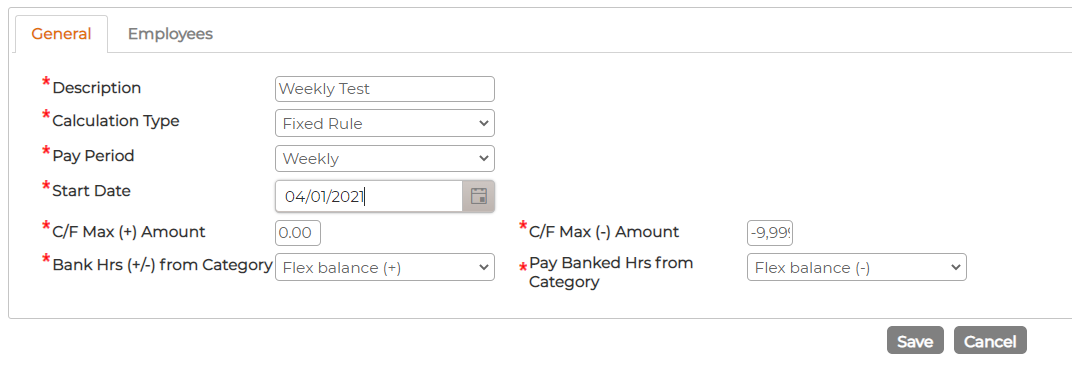Expand the Pay Banked Hrs from Category dropdown

857,267
